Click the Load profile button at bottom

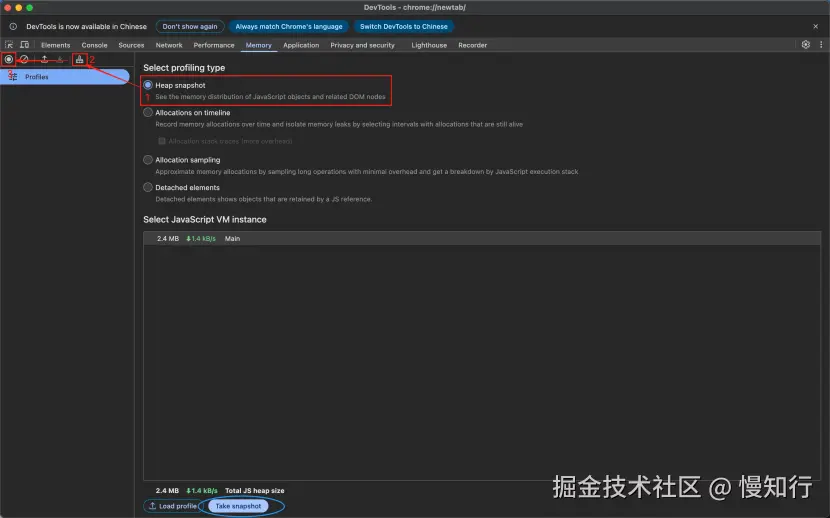(x=173, y=506)
